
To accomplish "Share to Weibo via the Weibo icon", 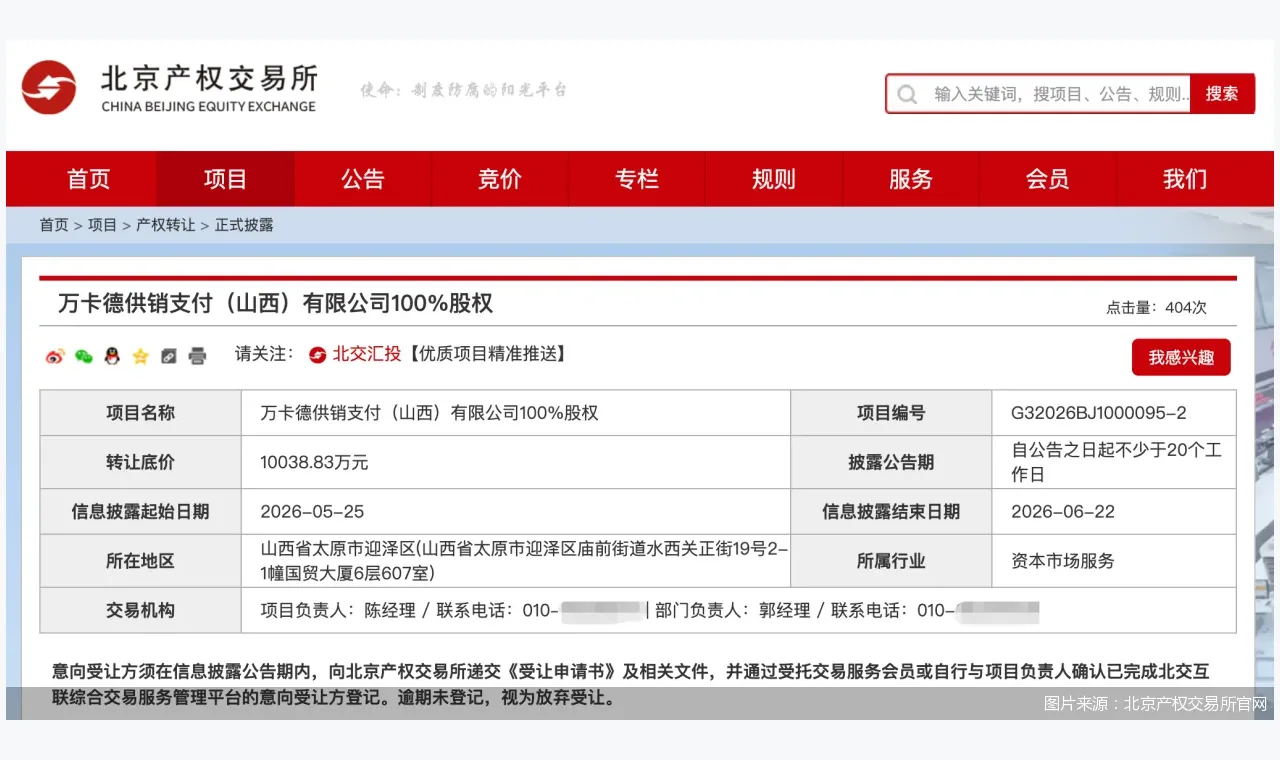I will point(55,355).
